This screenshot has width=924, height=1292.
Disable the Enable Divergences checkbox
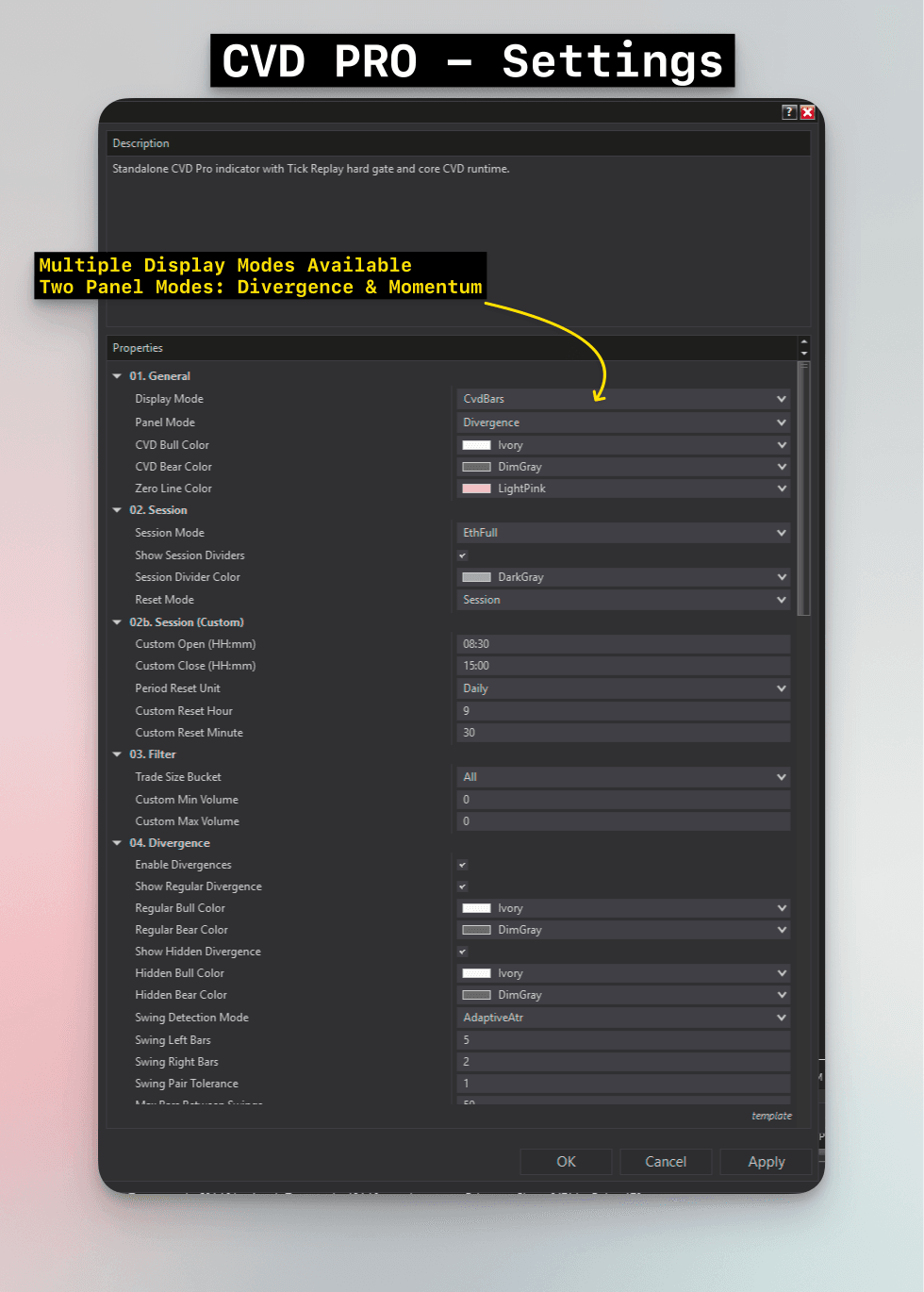462,865
